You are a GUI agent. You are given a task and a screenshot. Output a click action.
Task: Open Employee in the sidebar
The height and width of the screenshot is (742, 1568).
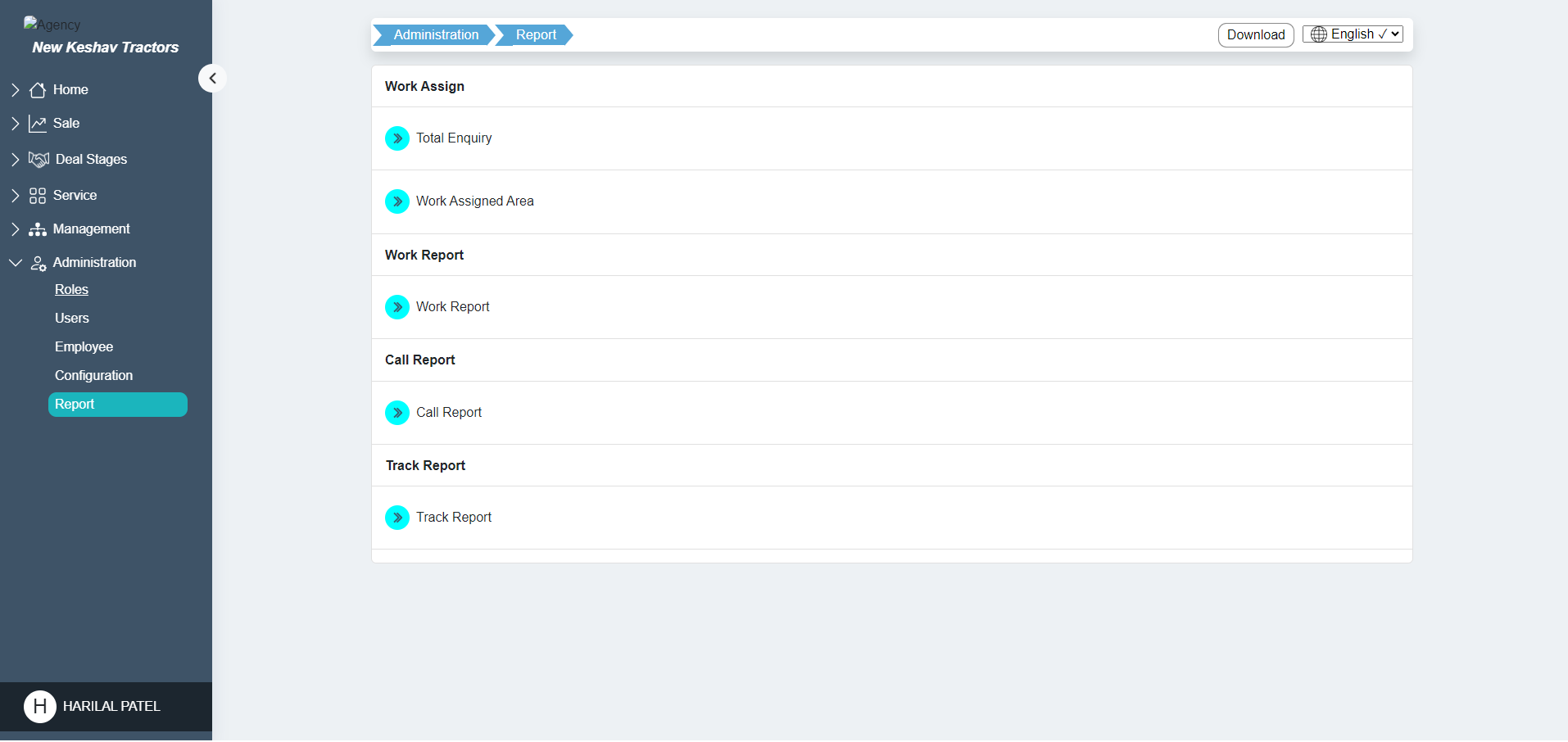pos(84,347)
